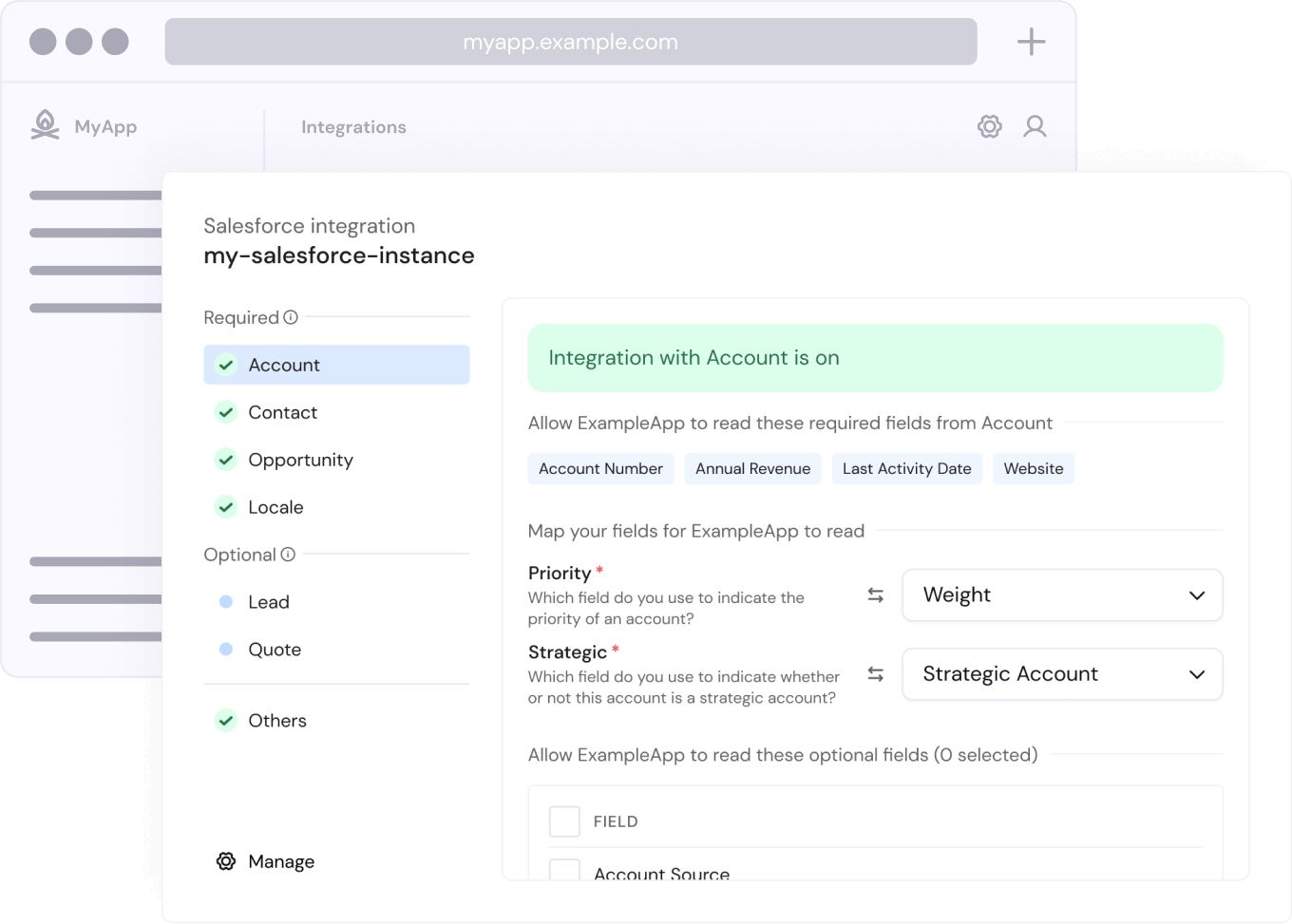This screenshot has width=1292, height=924.
Task: Click the Manage gear icon
Action: point(226,861)
